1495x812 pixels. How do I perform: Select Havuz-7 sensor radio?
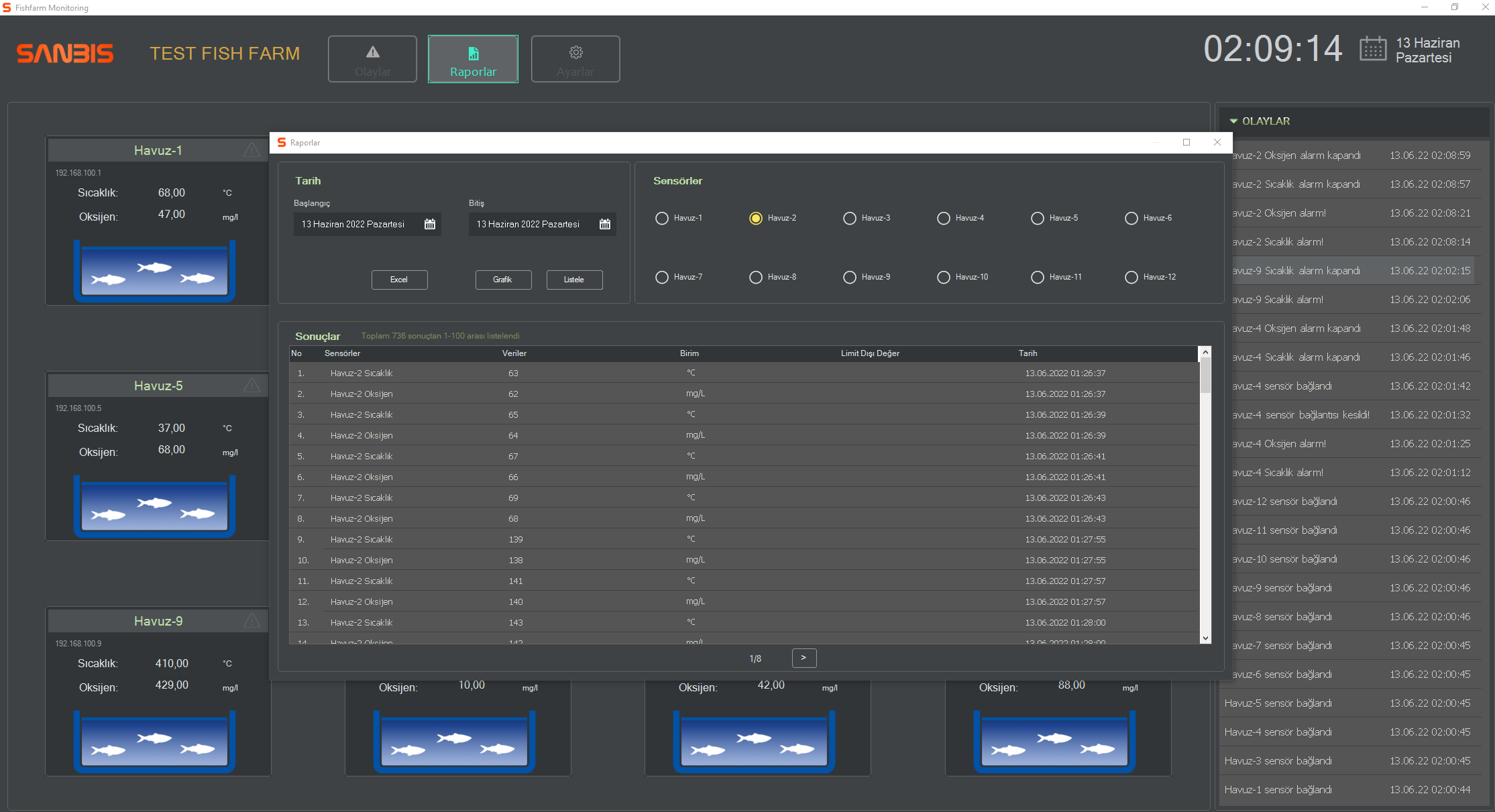(x=662, y=277)
